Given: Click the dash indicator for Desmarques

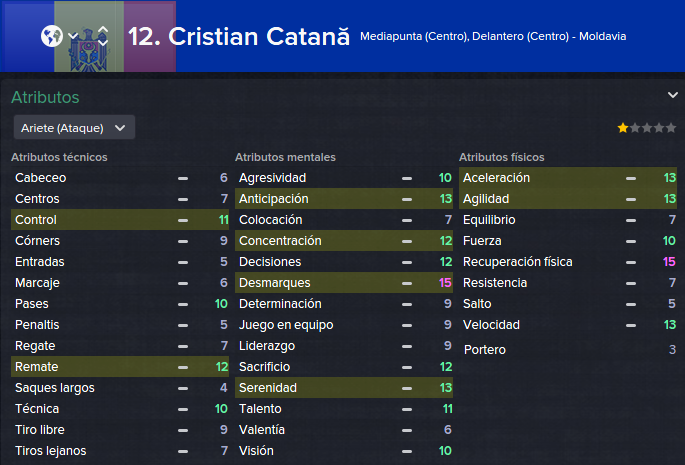Looking at the screenshot, I should coord(407,283).
